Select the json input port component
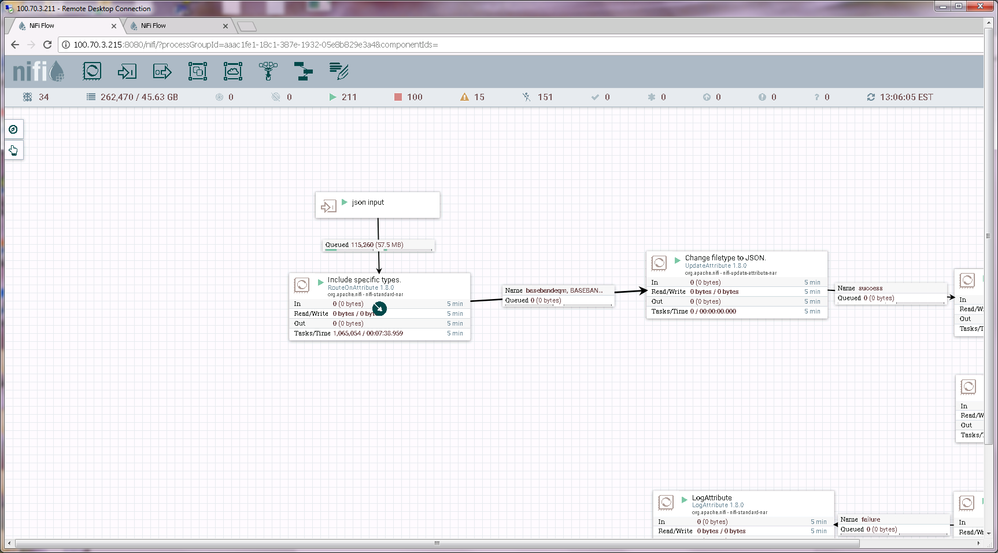Screen dimensions: 998x553 [378, 204]
